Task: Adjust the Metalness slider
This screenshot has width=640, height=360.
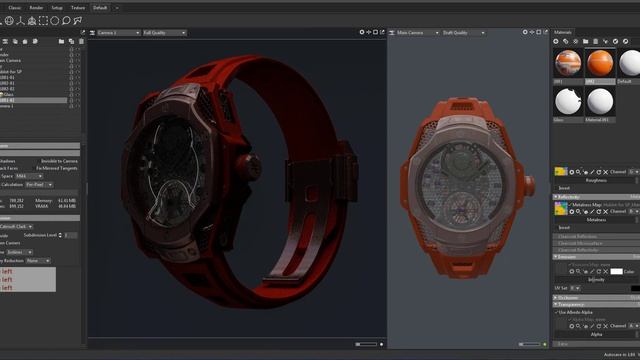Action: click(596, 220)
